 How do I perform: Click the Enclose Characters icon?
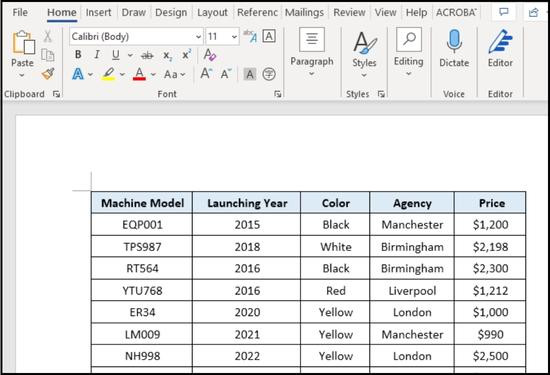pyautogui.click(x=269, y=74)
